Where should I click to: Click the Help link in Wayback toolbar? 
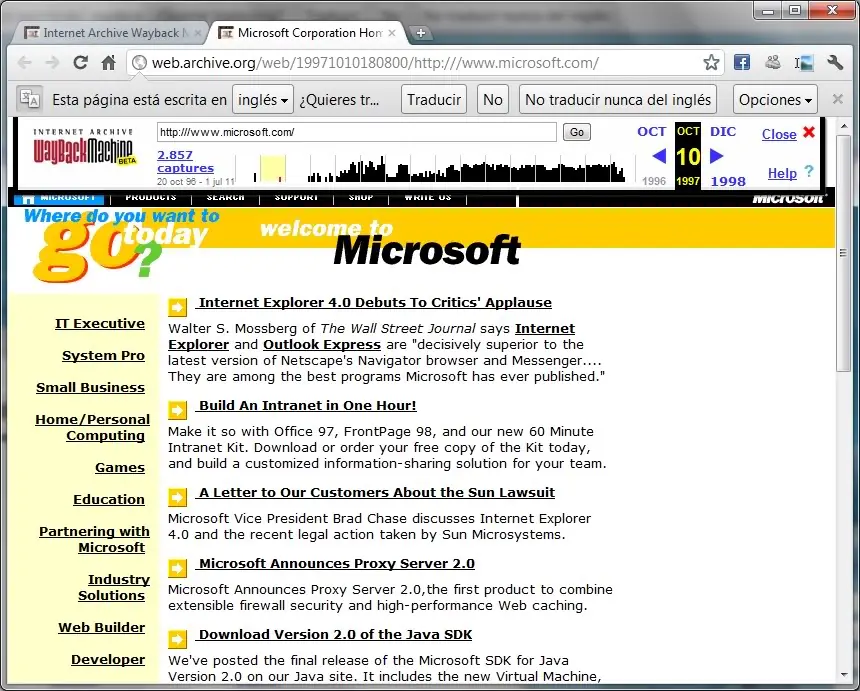782,173
